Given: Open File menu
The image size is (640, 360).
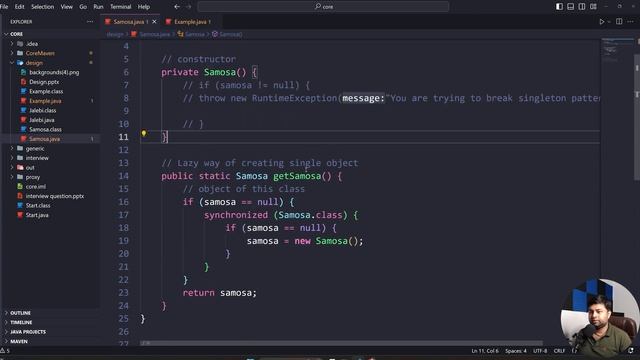Looking at the screenshot, I should (x=4, y=7).
